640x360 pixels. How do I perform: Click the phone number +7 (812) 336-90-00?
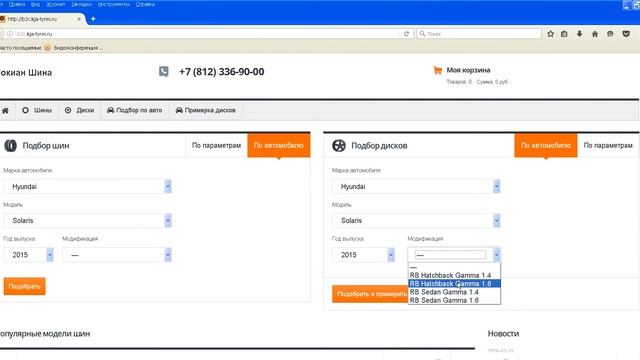point(222,72)
